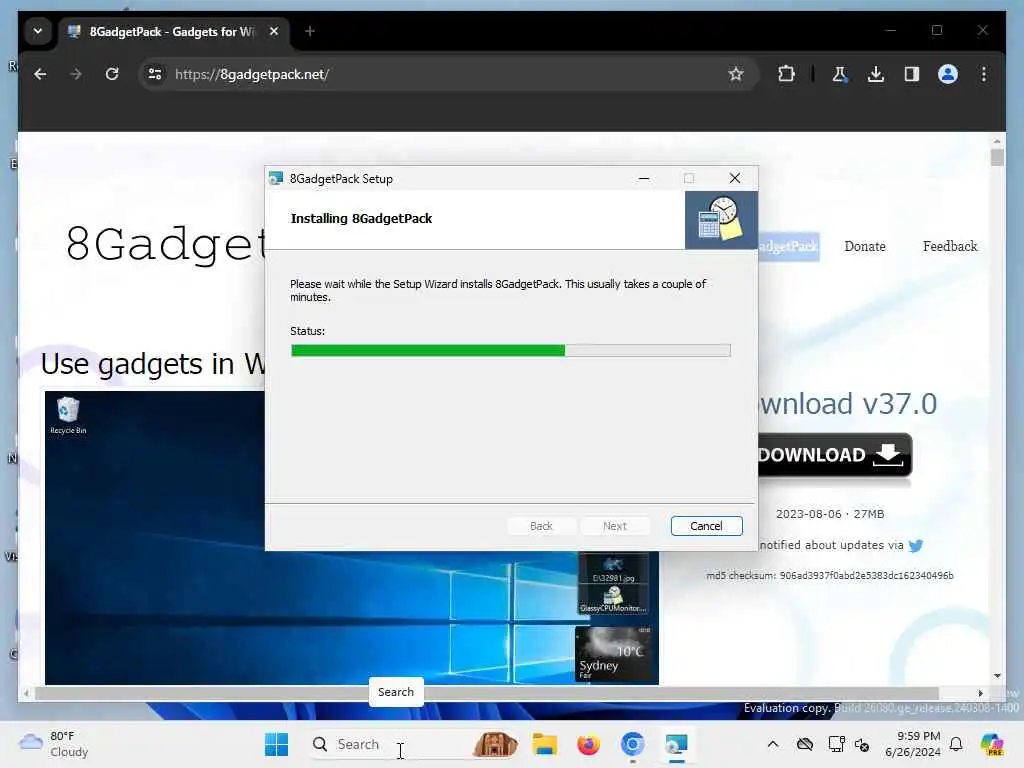This screenshot has height=768, width=1024.
Task: Open volume muted tray icon
Action: pyautogui.click(x=862, y=744)
